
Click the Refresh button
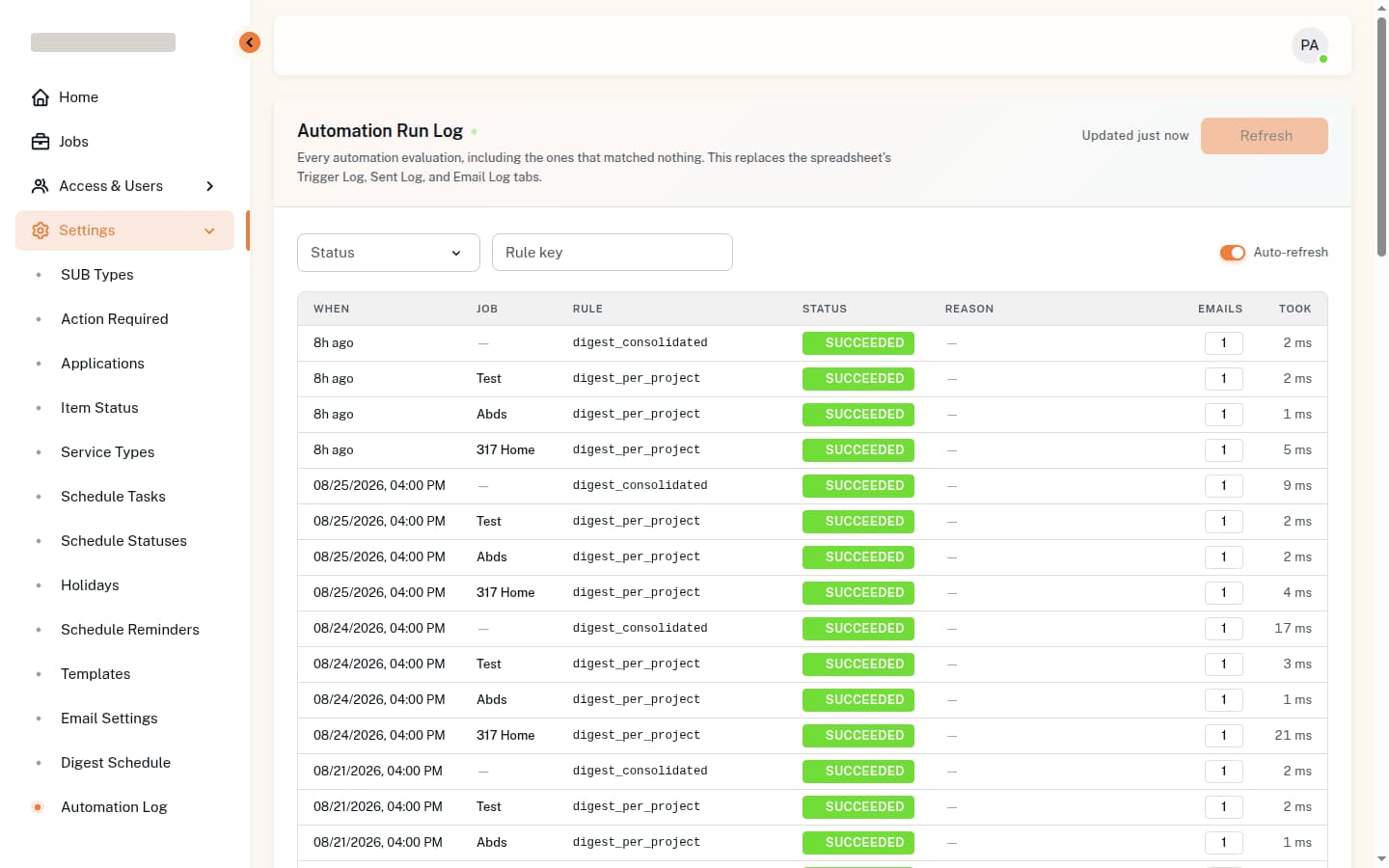1265,136
